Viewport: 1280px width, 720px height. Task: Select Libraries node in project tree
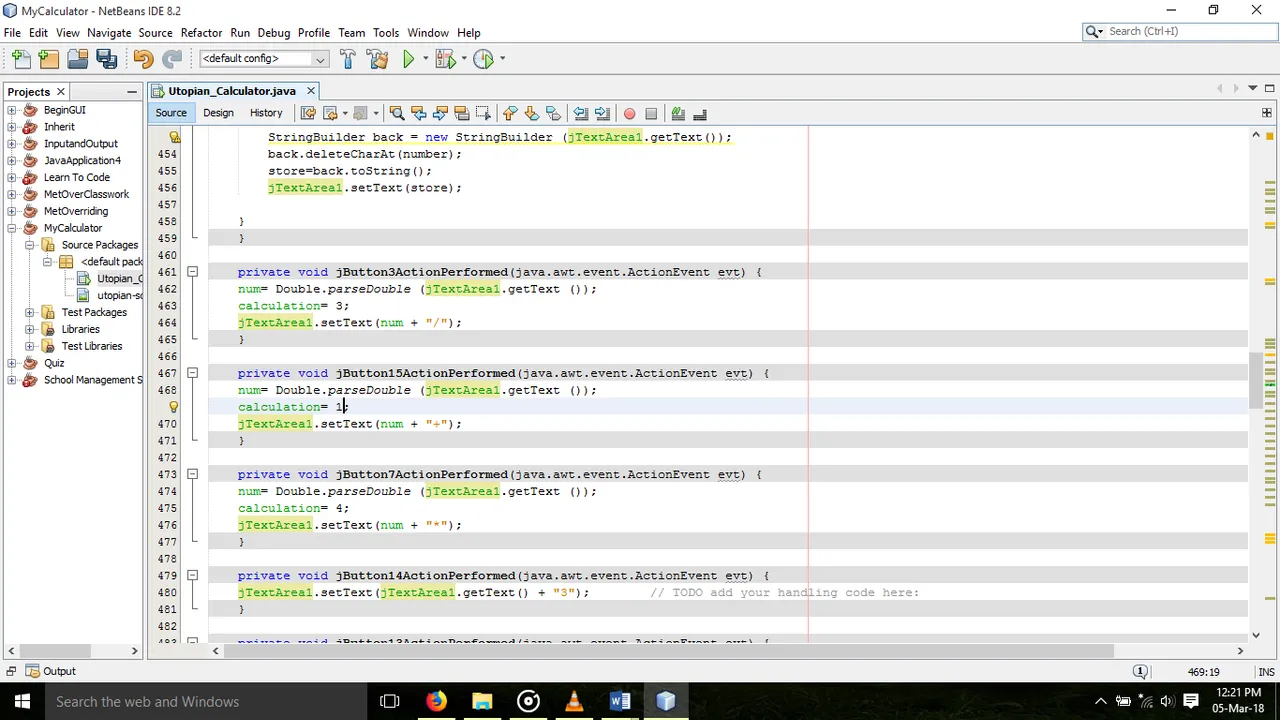point(80,329)
